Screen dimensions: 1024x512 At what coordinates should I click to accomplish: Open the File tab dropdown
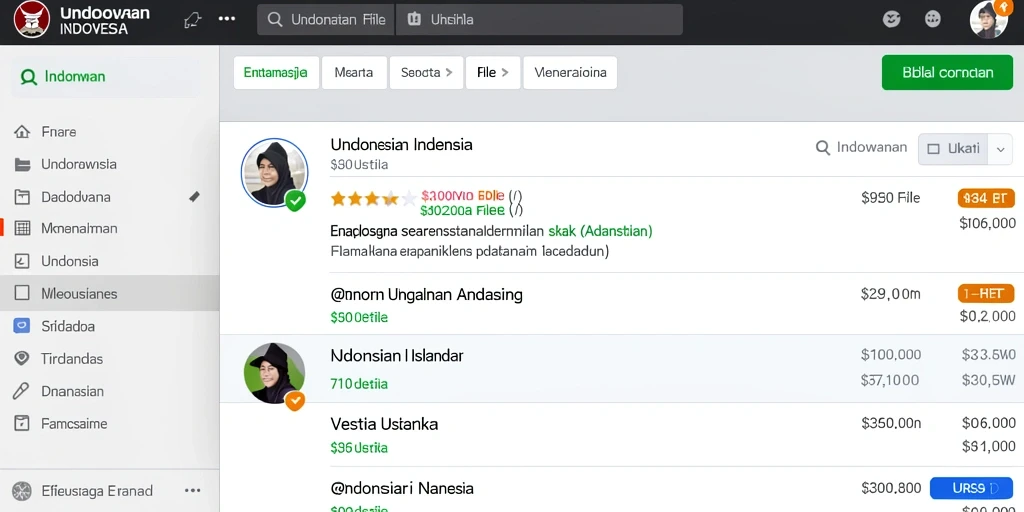(493, 72)
